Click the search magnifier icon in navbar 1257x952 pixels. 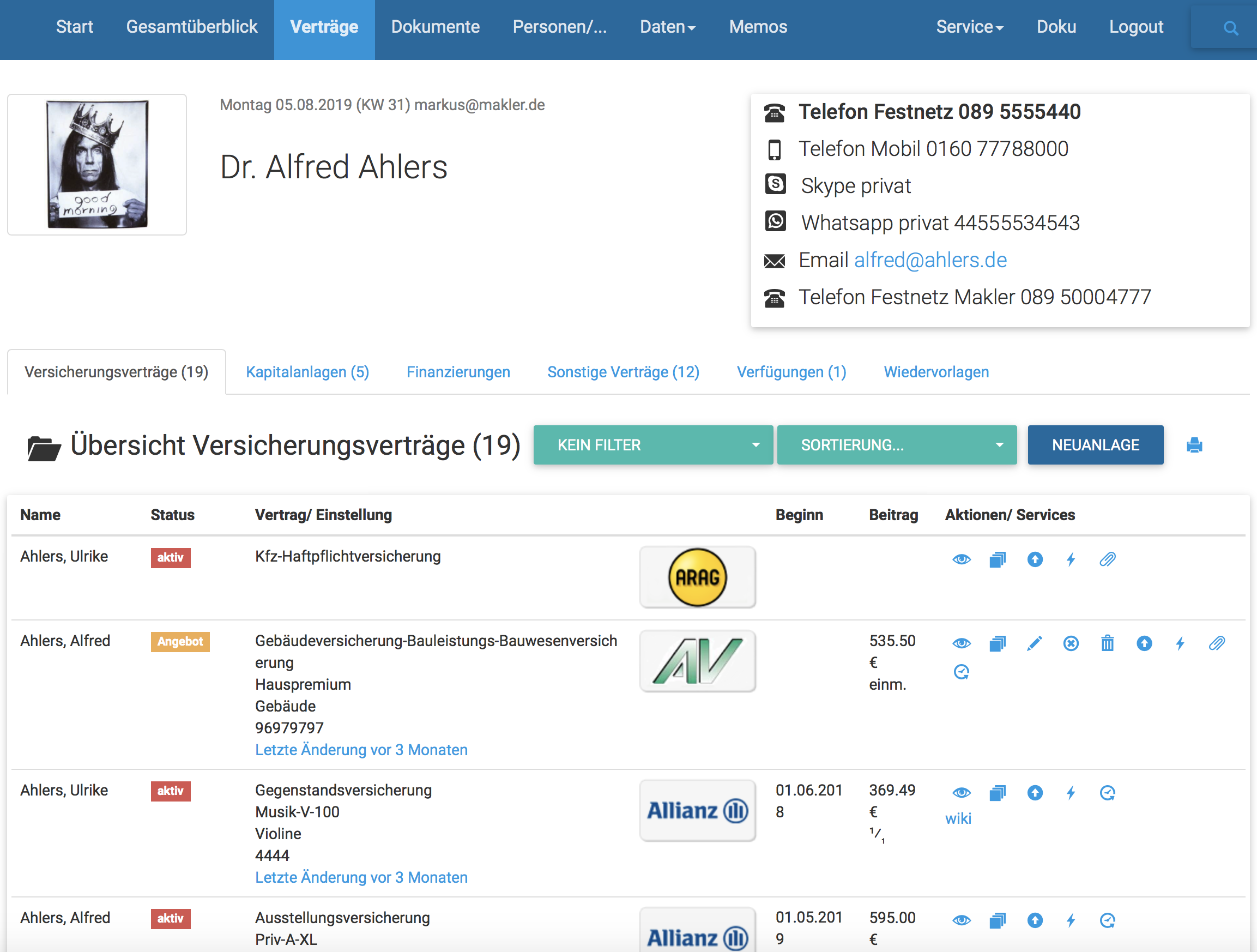(1230, 27)
